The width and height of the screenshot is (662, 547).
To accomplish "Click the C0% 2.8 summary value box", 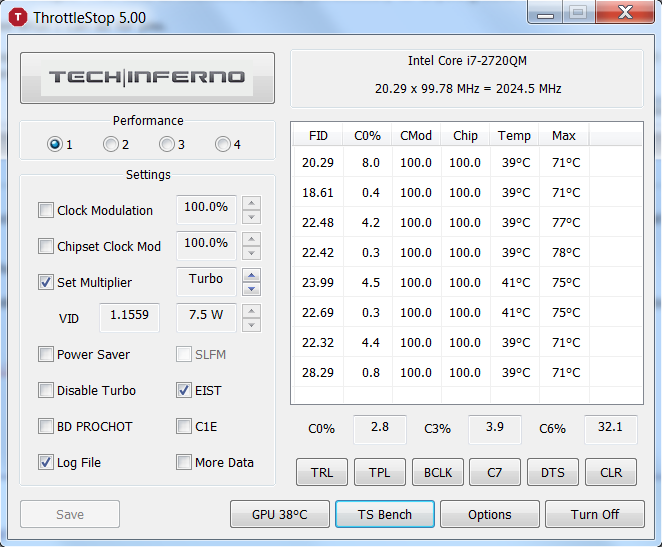I will (380, 429).
